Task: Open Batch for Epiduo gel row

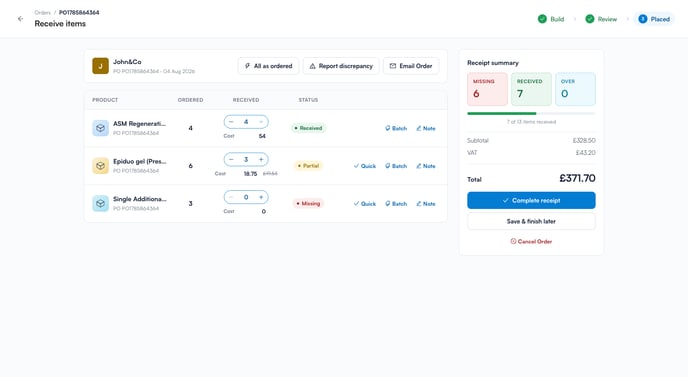Action: 396,166
